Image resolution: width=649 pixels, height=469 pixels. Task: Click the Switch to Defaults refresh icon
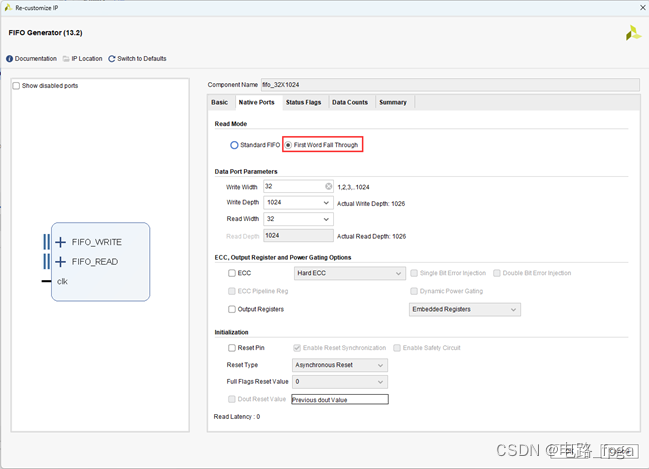click(112, 59)
